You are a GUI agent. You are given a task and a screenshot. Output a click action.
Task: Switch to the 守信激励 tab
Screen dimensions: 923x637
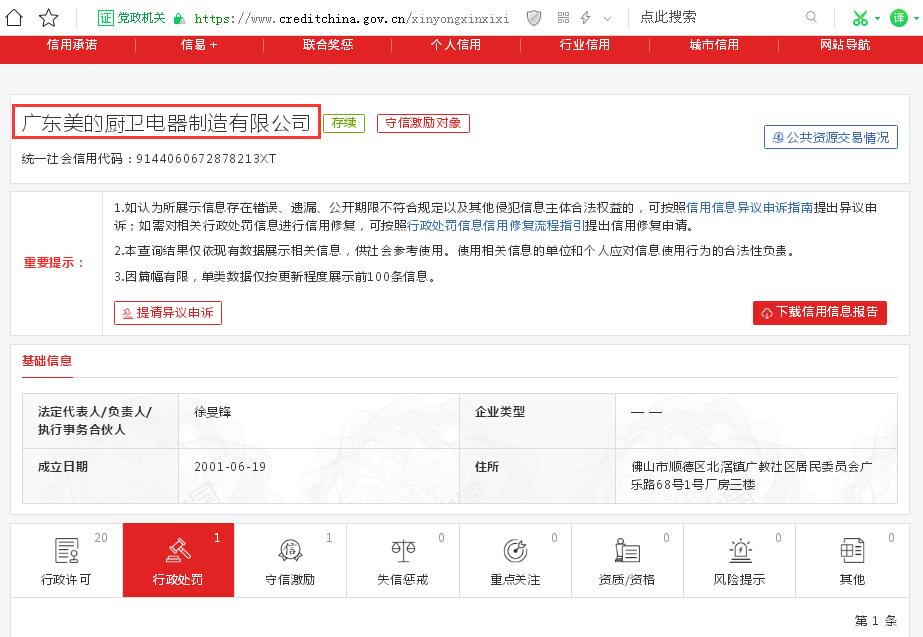[x=290, y=560]
